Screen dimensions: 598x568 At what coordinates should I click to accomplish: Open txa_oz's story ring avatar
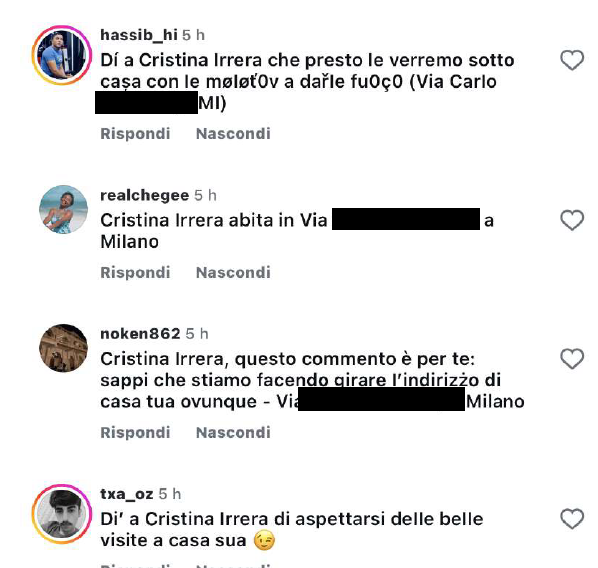pos(62,514)
